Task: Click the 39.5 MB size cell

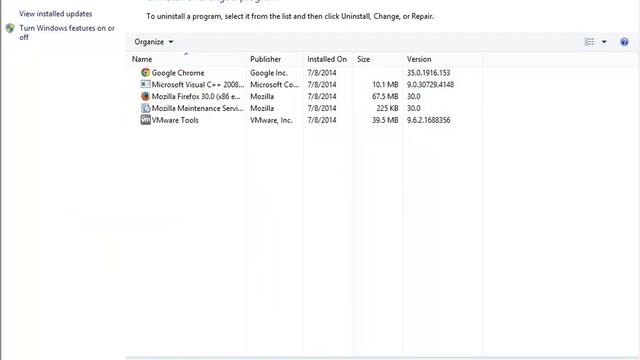Action: coord(385,120)
